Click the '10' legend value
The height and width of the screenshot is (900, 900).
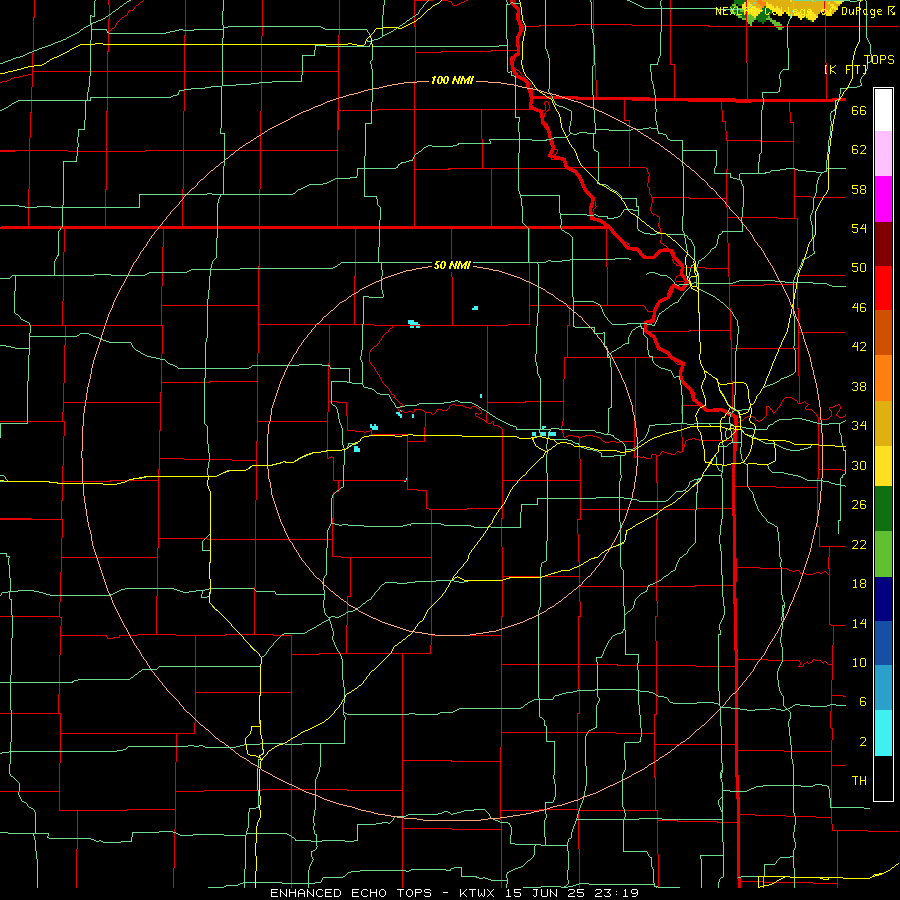tap(859, 663)
